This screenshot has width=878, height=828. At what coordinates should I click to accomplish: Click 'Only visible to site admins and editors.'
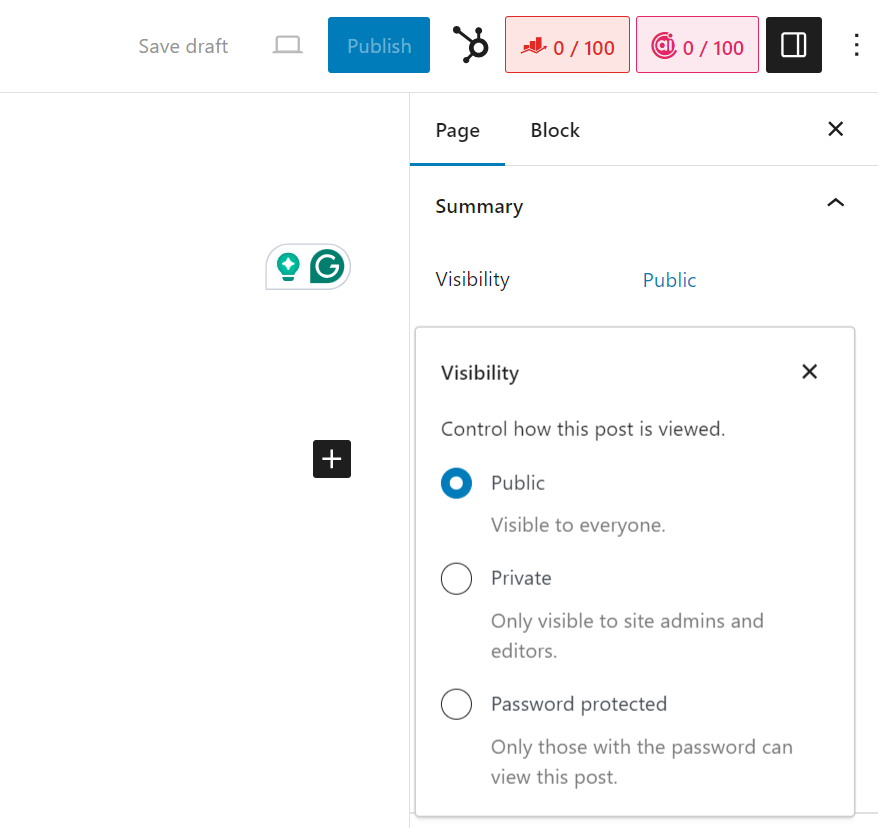pyautogui.click(x=627, y=636)
